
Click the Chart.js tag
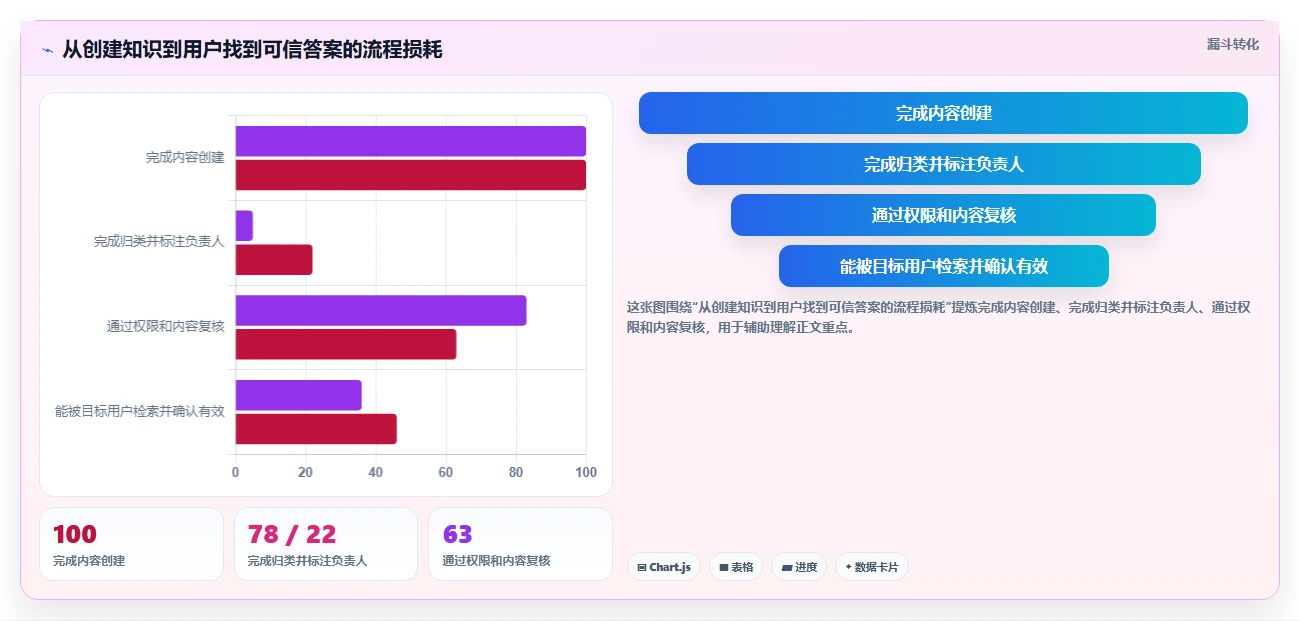point(664,567)
